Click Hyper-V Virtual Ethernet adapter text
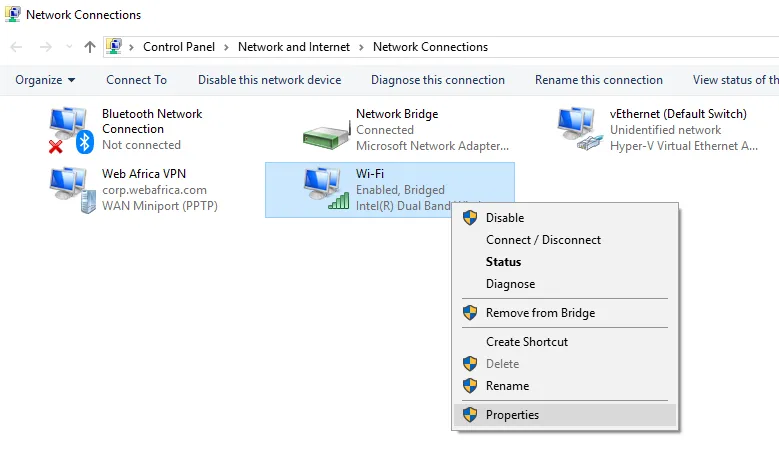This screenshot has width=779, height=464. click(x=684, y=146)
